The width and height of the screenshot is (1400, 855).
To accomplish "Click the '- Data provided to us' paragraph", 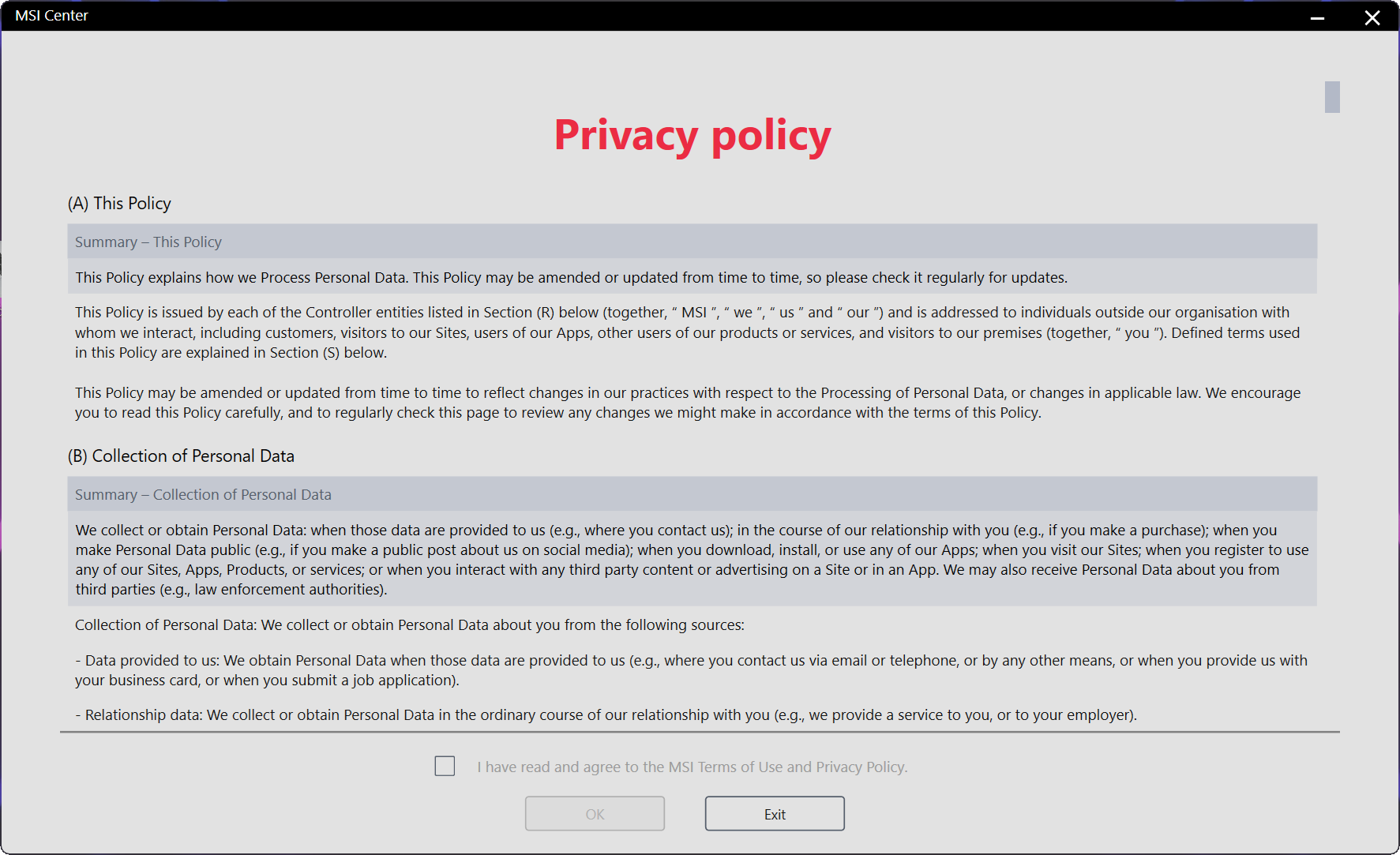I will [691, 670].
